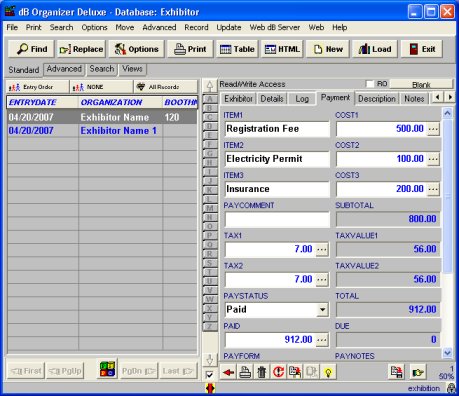
Task: Click the red and yellow splitter icon
Action: (210, 388)
